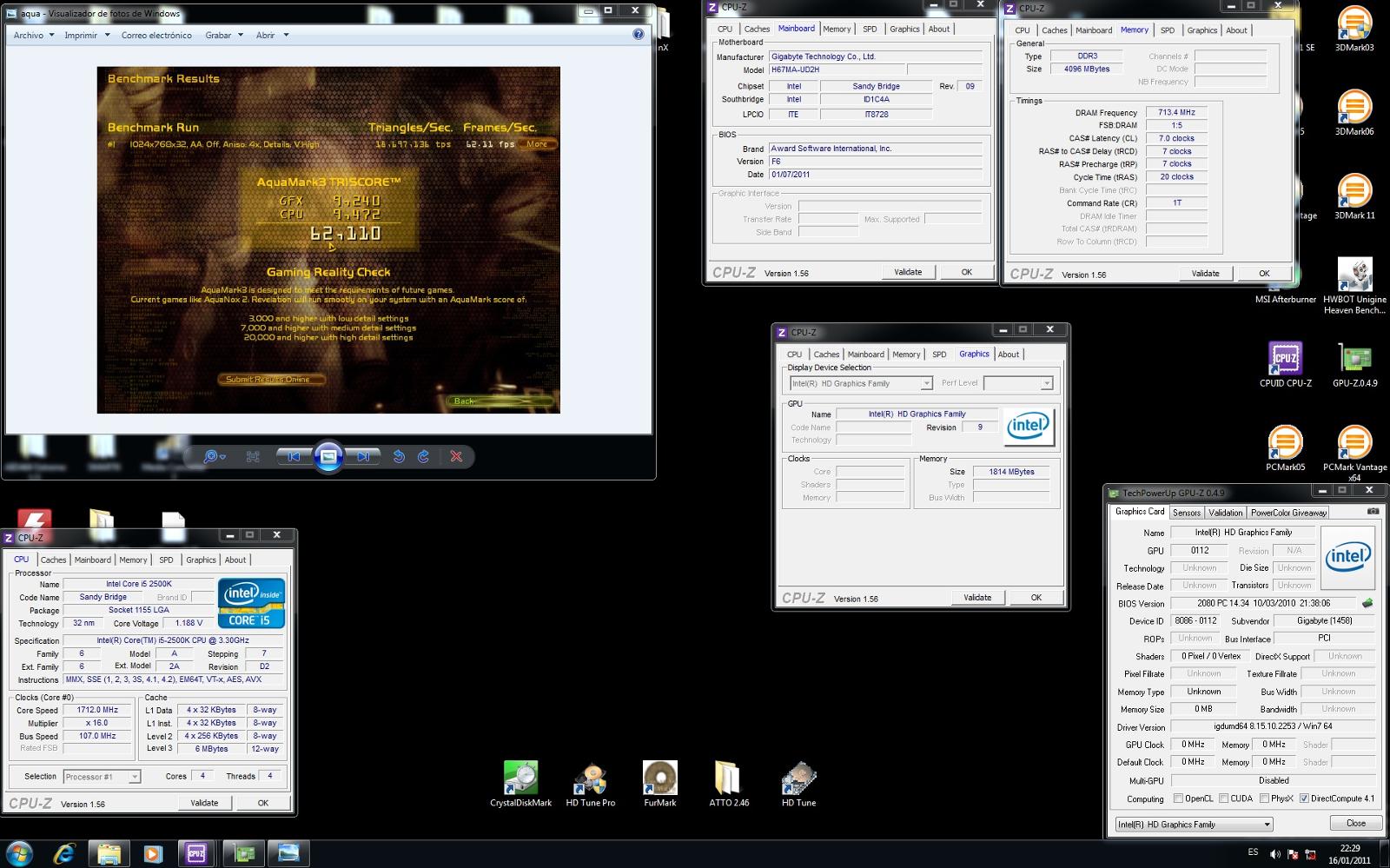The height and width of the screenshot is (868, 1390).
Task: Launch HD Tune desktop icon
Action: pos(798,784)
